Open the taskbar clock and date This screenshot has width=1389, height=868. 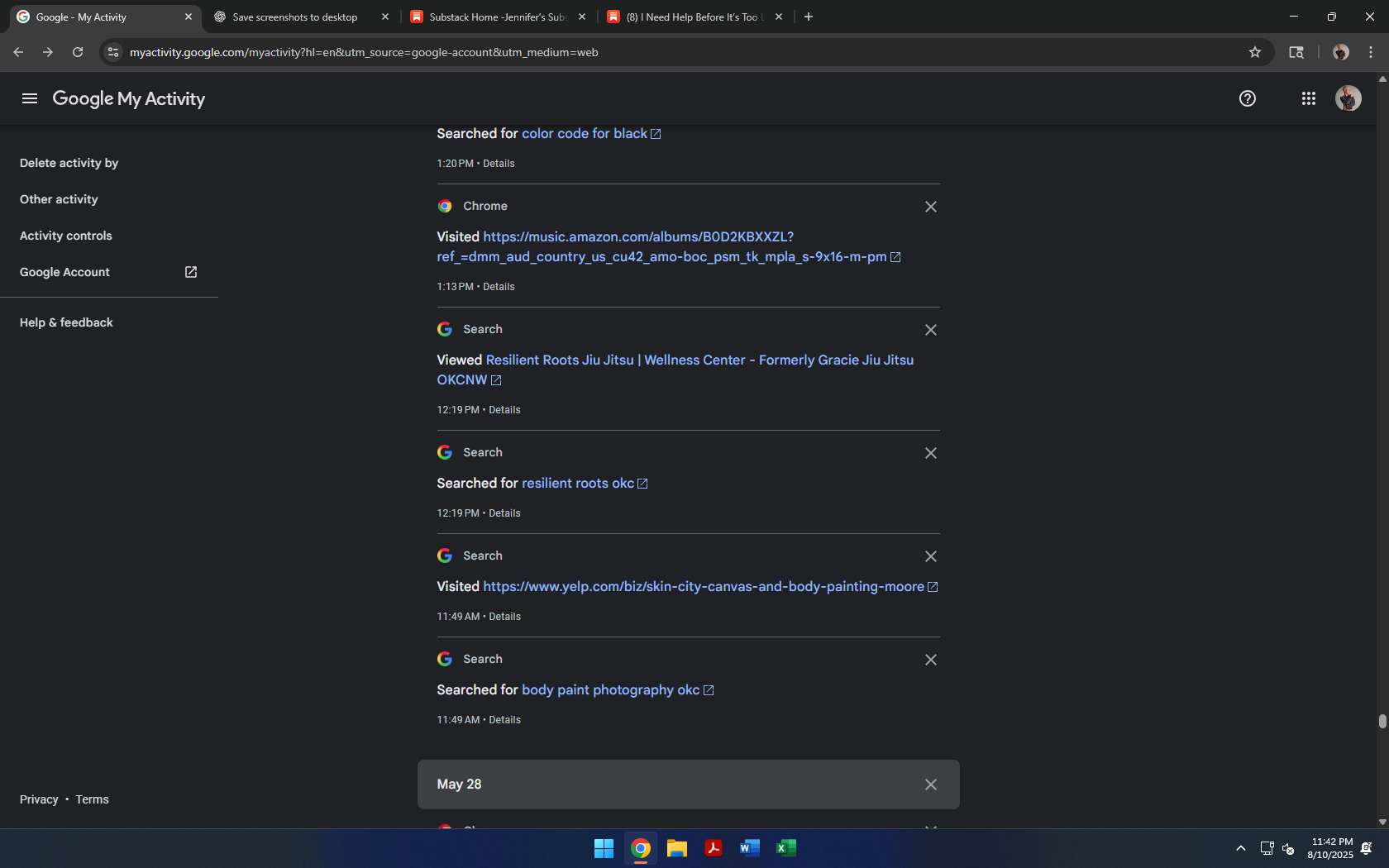tap(1330, 848)
